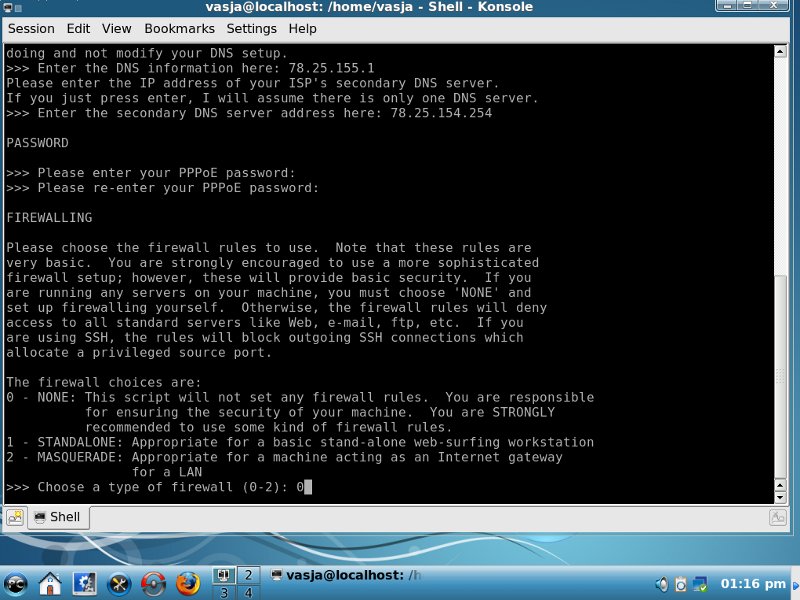Launch Firefox from the panel

pos(187,582)
